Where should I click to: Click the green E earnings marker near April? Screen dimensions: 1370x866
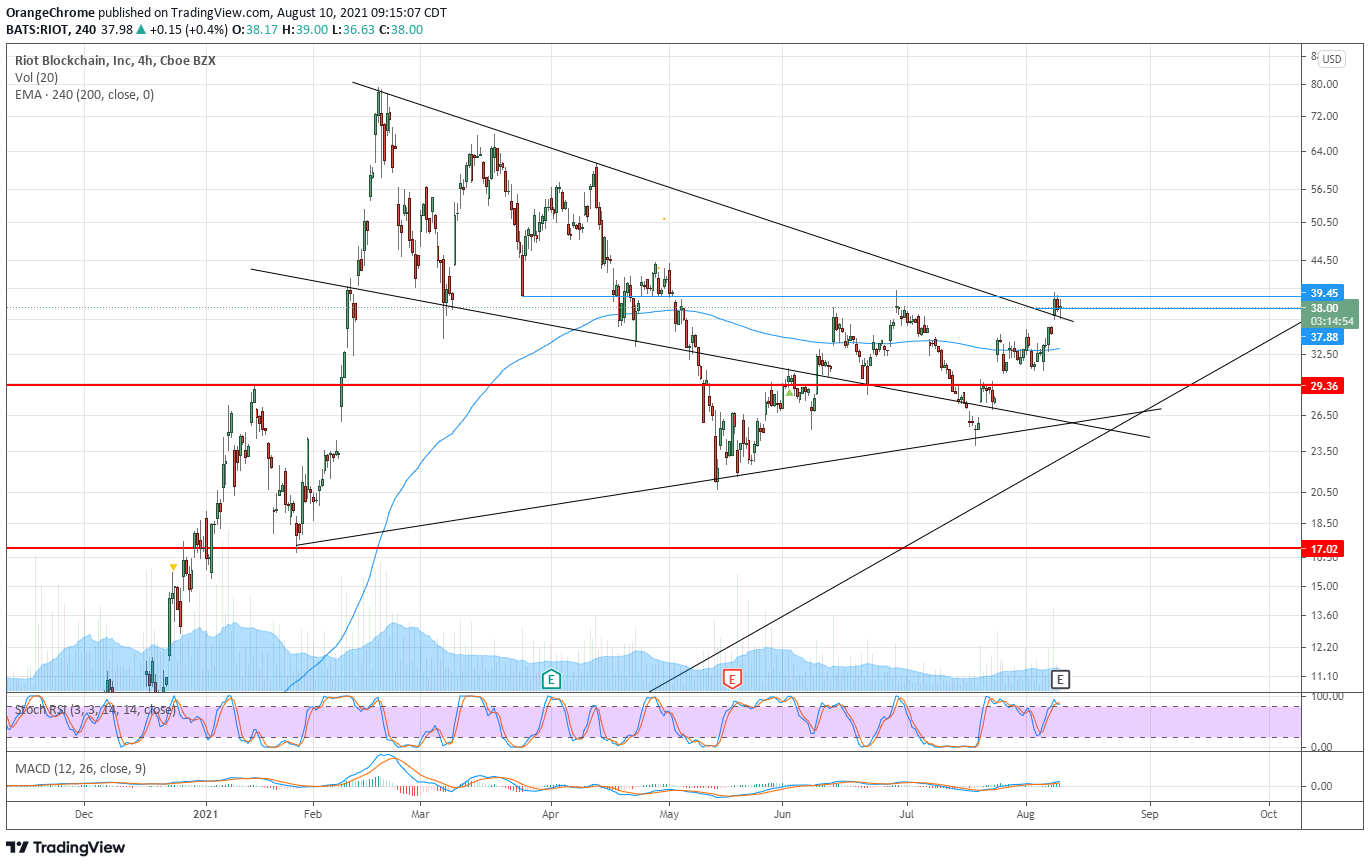click(x=550, y=679)
